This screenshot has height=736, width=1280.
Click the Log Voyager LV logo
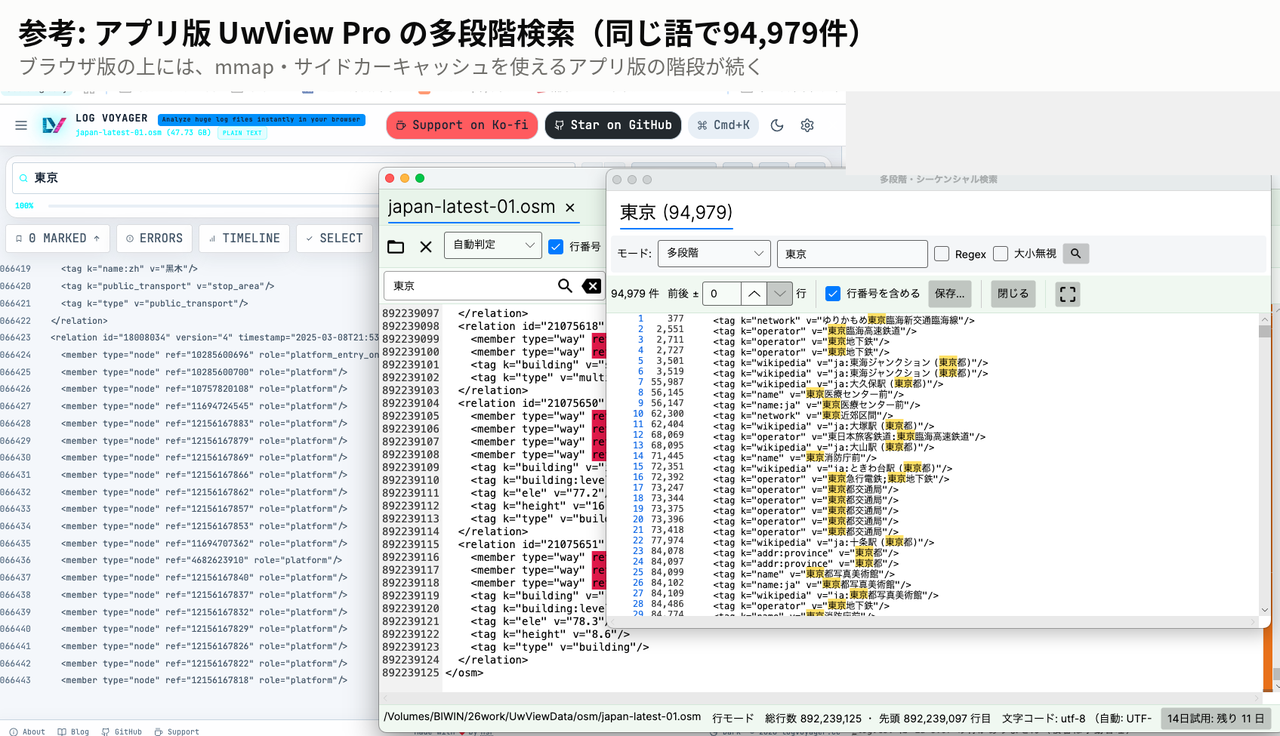point(54,125)
